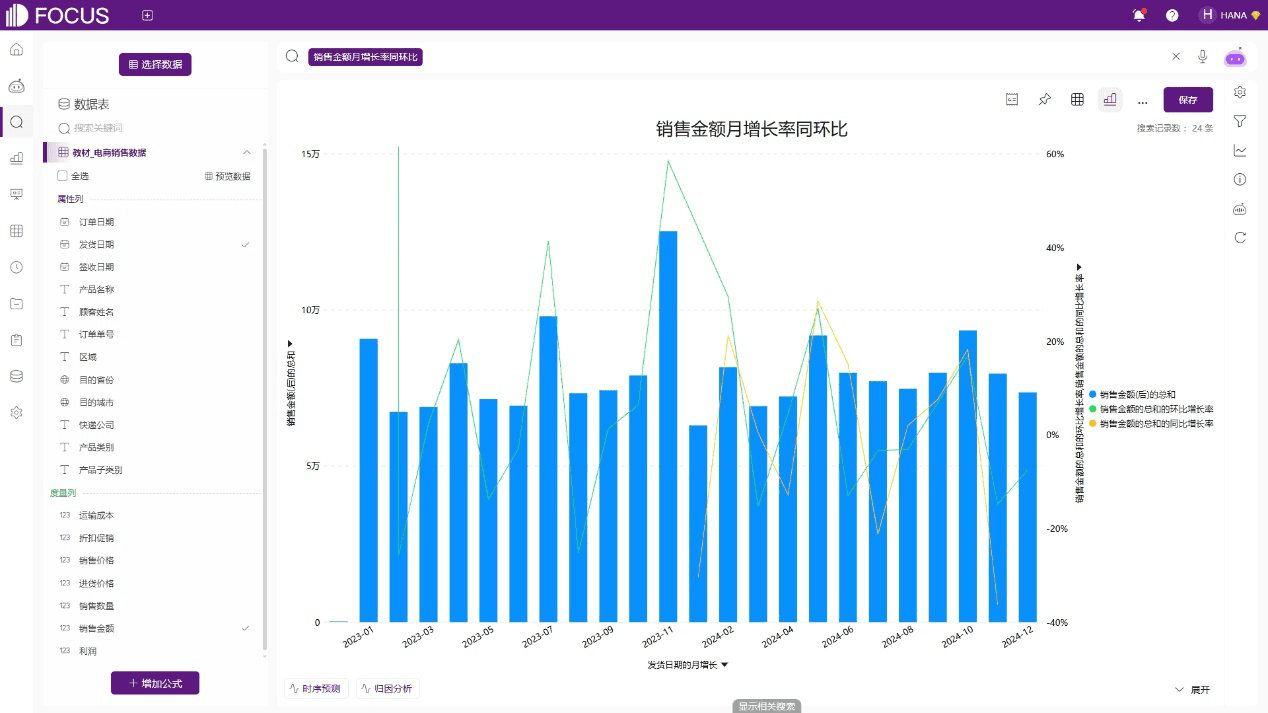Viewport: 1268px width, 713px height.
Task: Open the settings gear in left sidebar
Action: coord(16,412)
